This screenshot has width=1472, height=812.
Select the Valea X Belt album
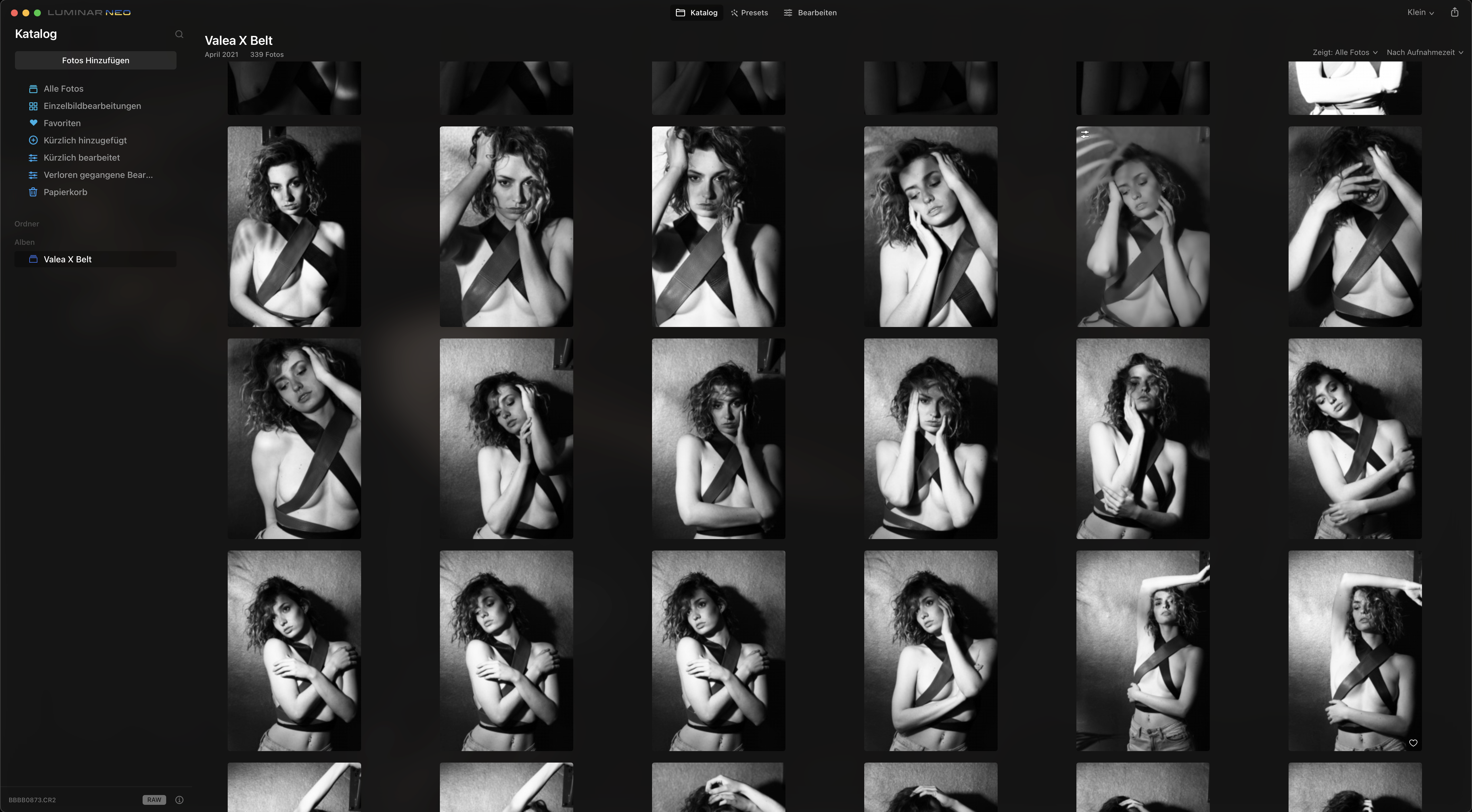tap(95, 259)
